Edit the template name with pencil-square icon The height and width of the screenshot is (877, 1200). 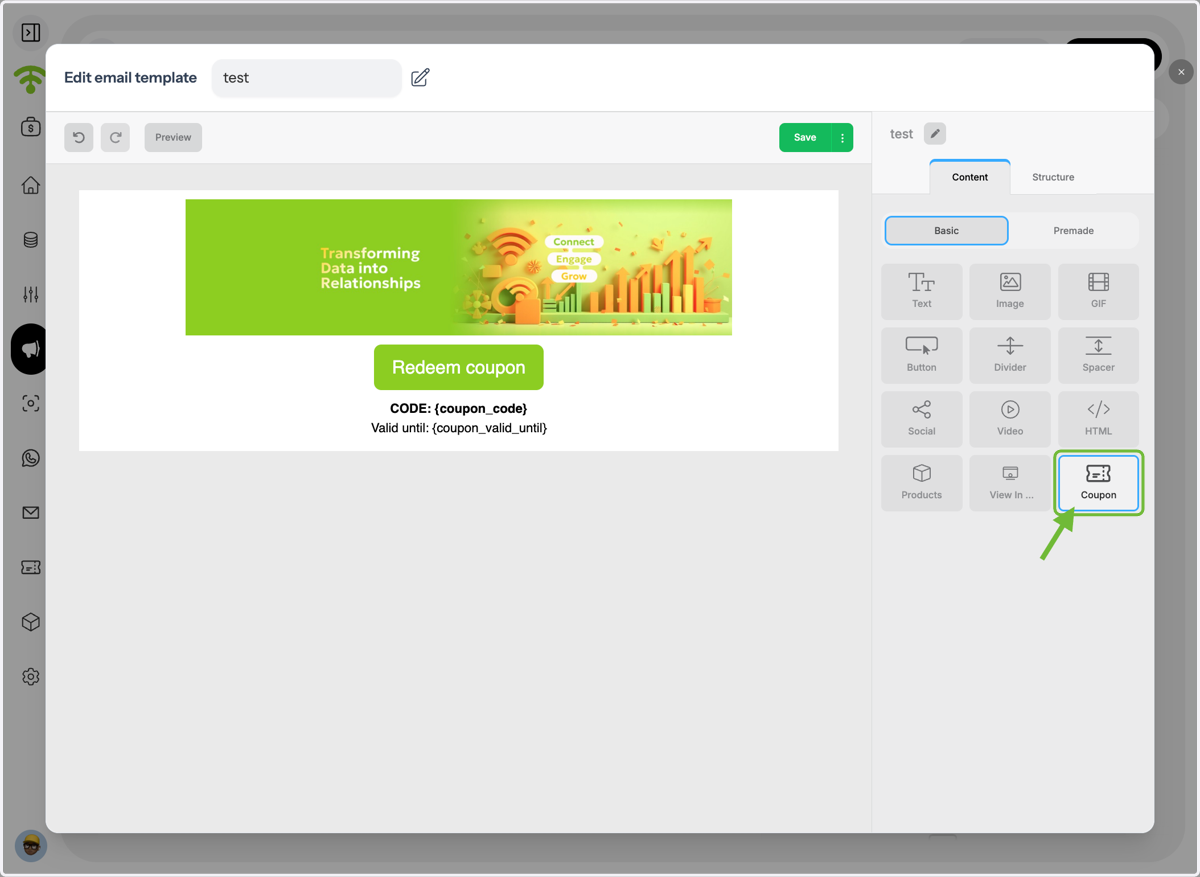[420, 78]
